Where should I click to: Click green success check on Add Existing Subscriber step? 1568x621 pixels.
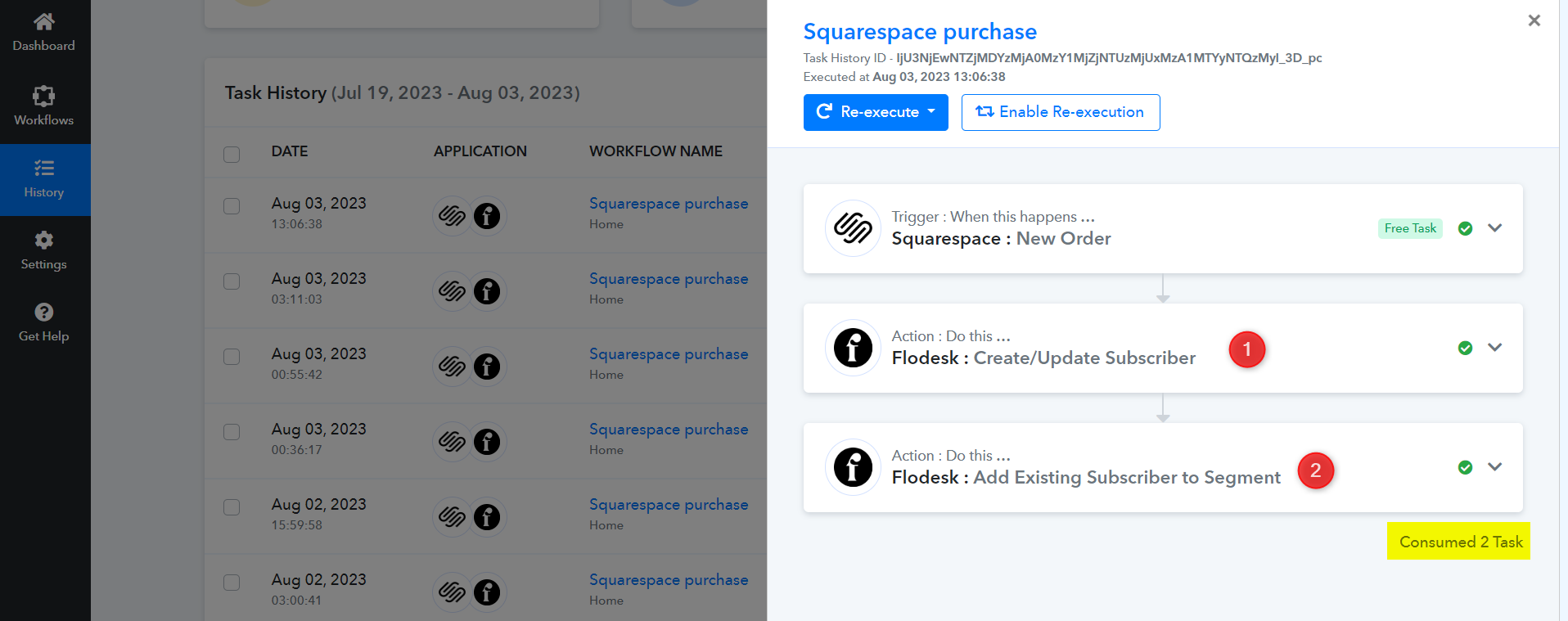[x=1465, y=468]
